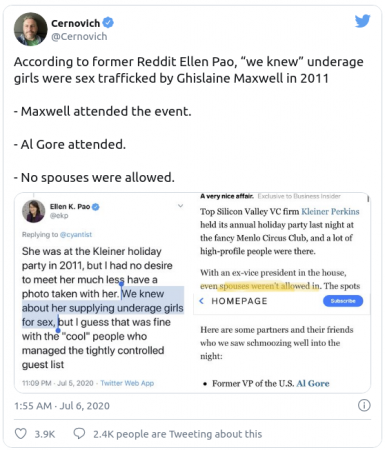
Task: Click Ellen K. Pao's verified badge
Action: [96, 207]
